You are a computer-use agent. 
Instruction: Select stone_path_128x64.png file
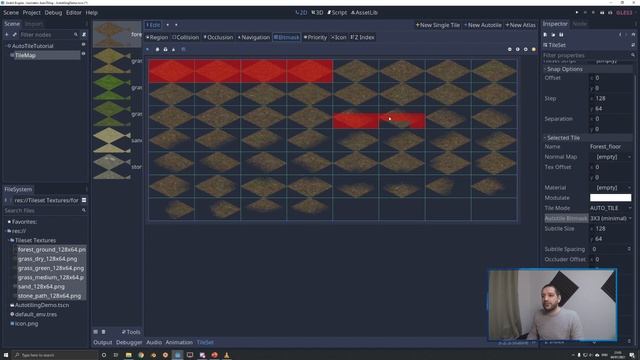click(x=49, y=296)
